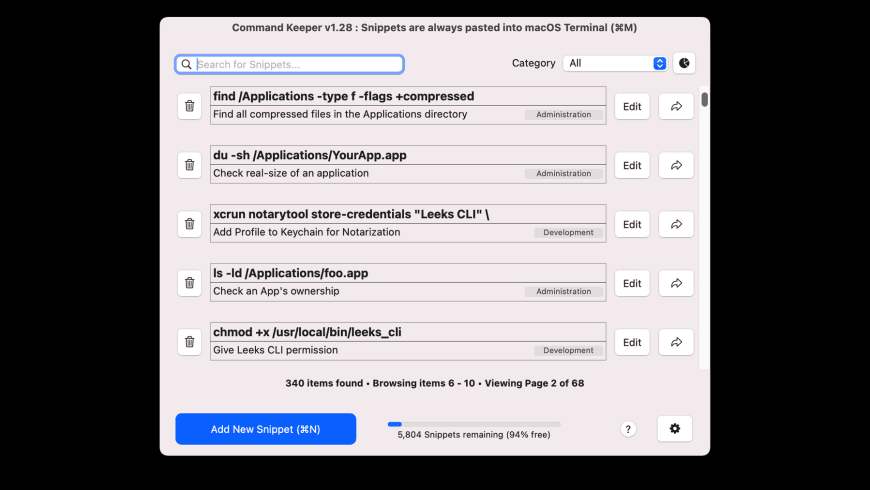This screenshot has width=870, height=490.
Task: Edit the find /Applications compressed snippet
Action: [632, 106]
